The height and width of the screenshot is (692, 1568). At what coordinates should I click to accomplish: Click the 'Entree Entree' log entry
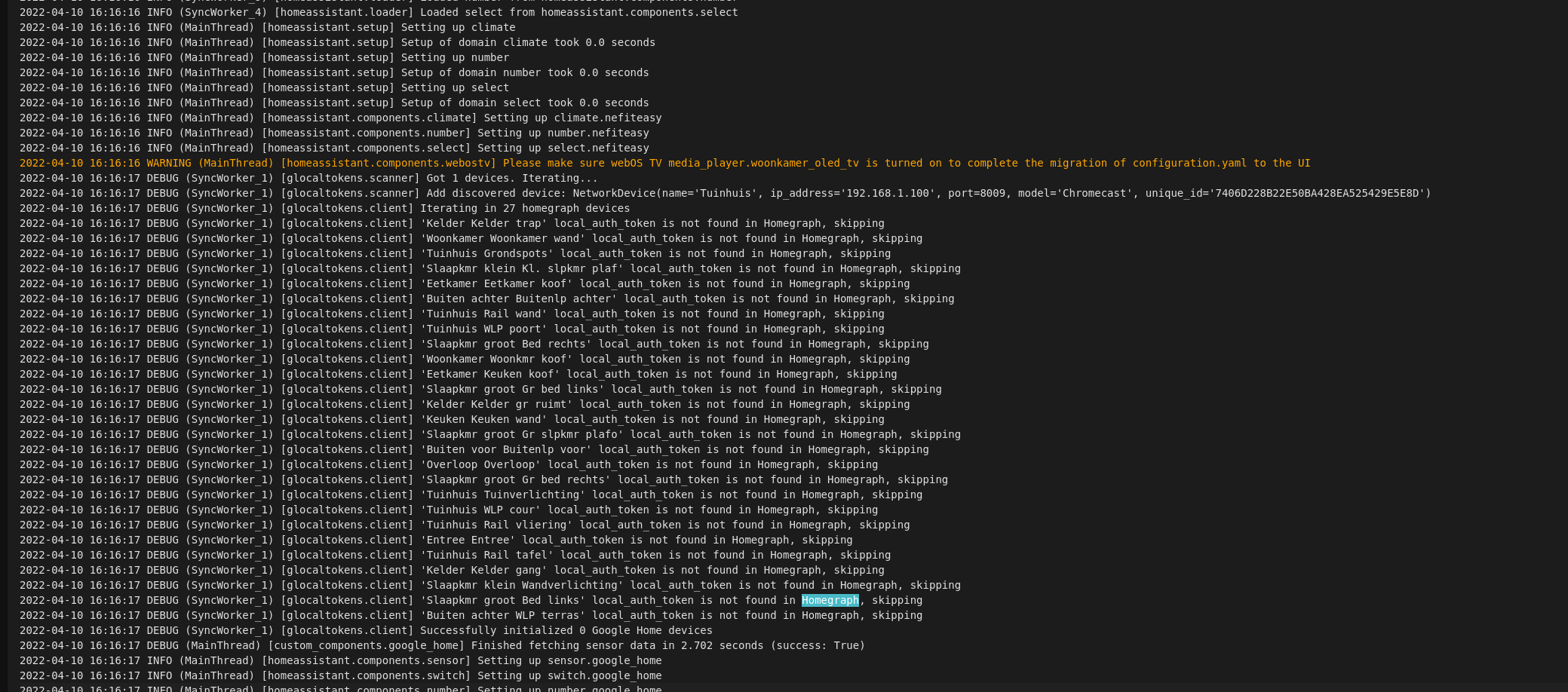pyautogui.click(x=436, y=540)
